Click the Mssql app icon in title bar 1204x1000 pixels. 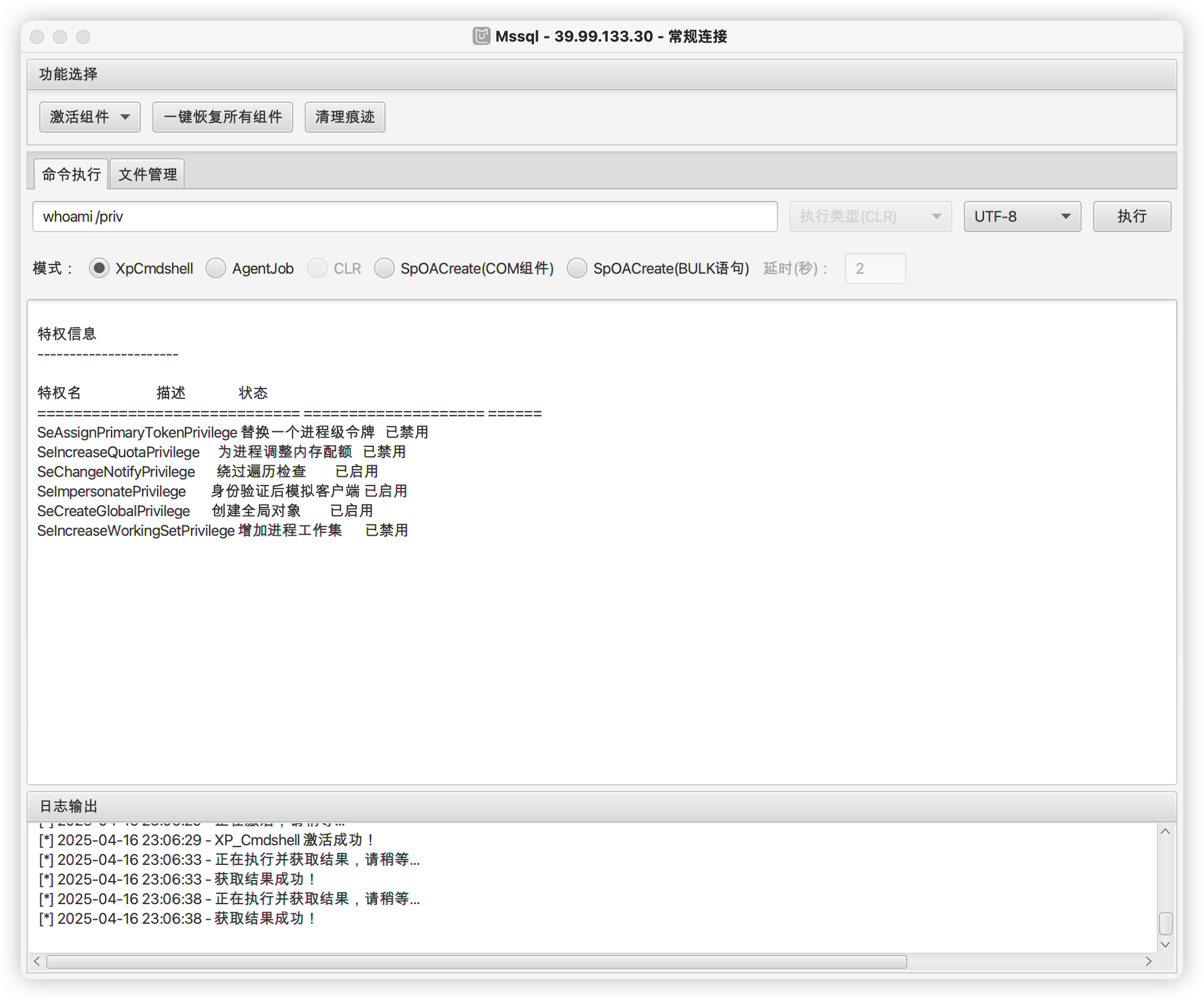481,36
